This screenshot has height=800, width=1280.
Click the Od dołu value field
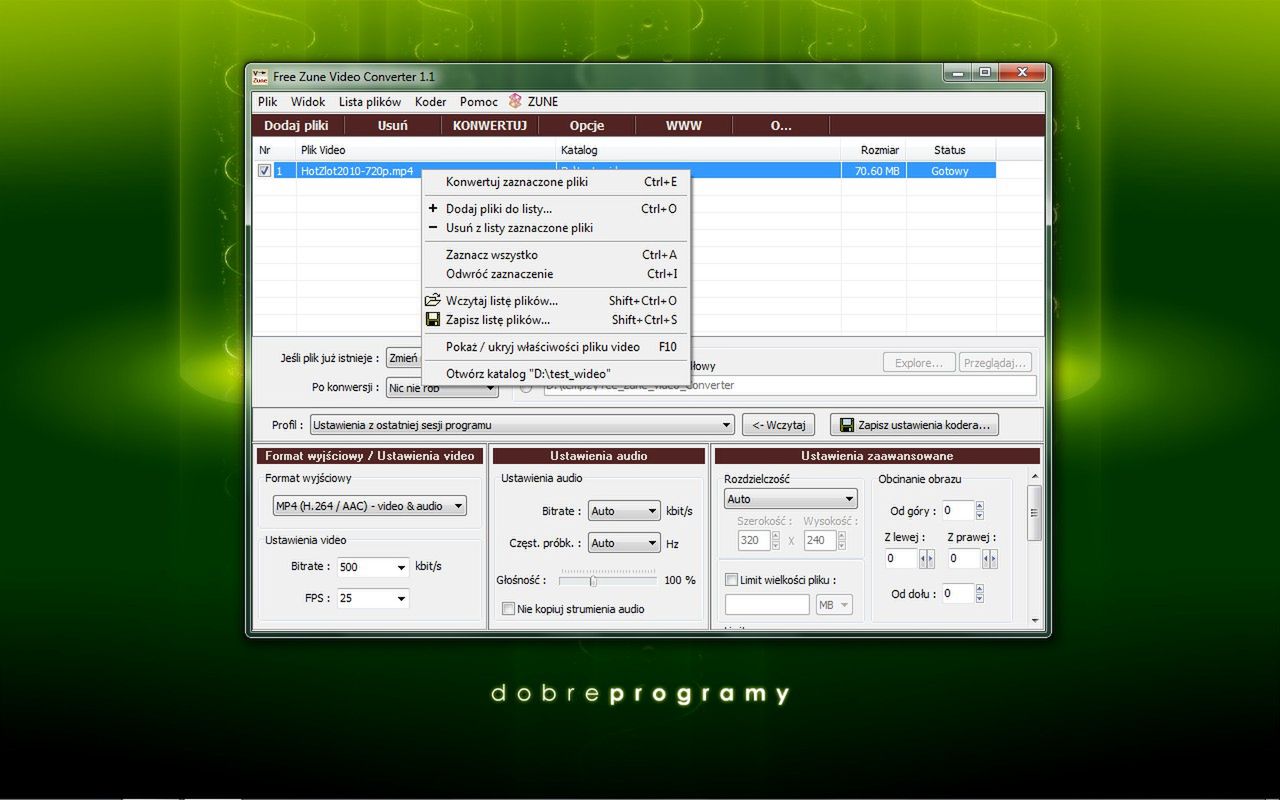point(957,594)
